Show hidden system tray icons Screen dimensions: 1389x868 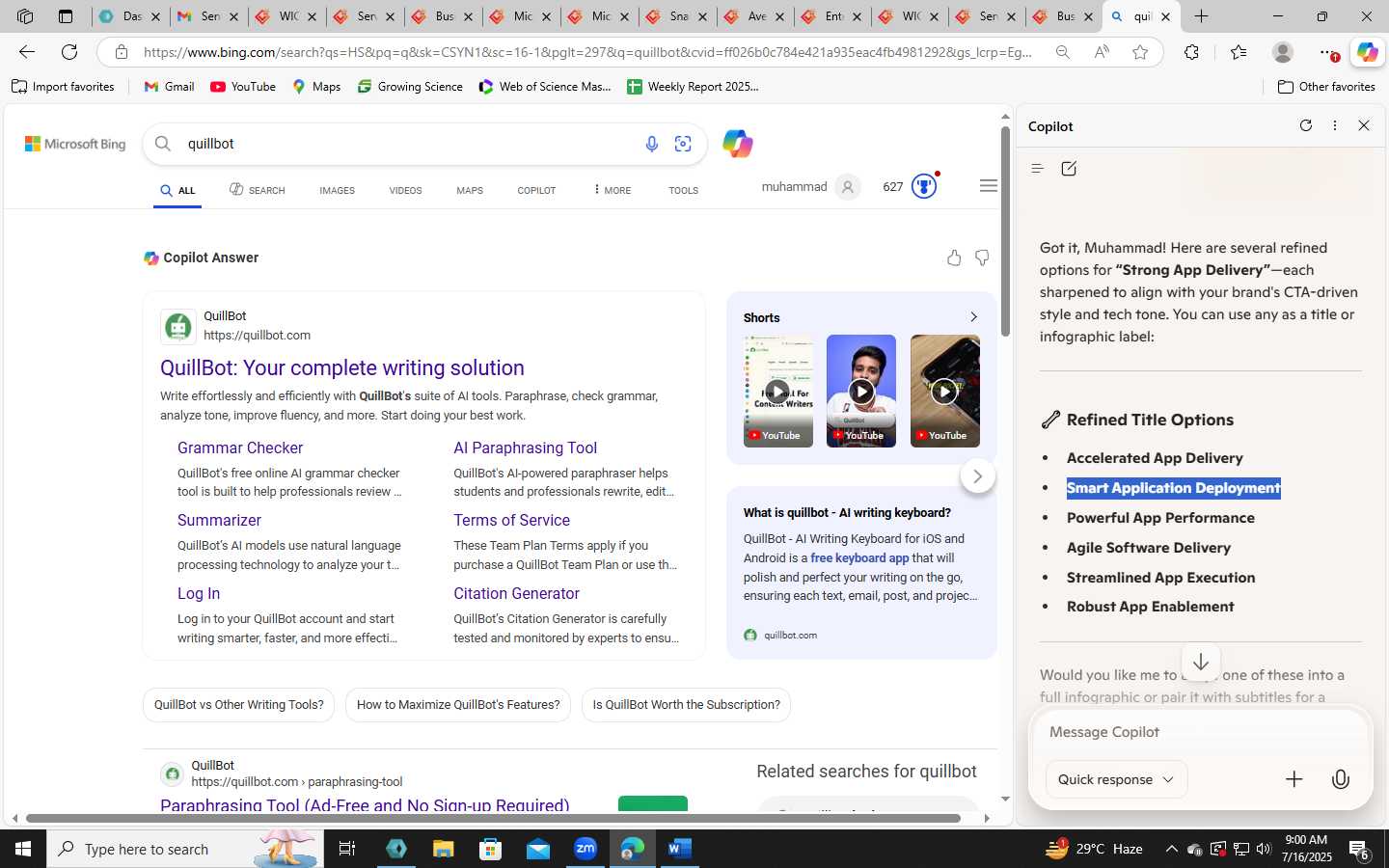[x=1171, y=850]
